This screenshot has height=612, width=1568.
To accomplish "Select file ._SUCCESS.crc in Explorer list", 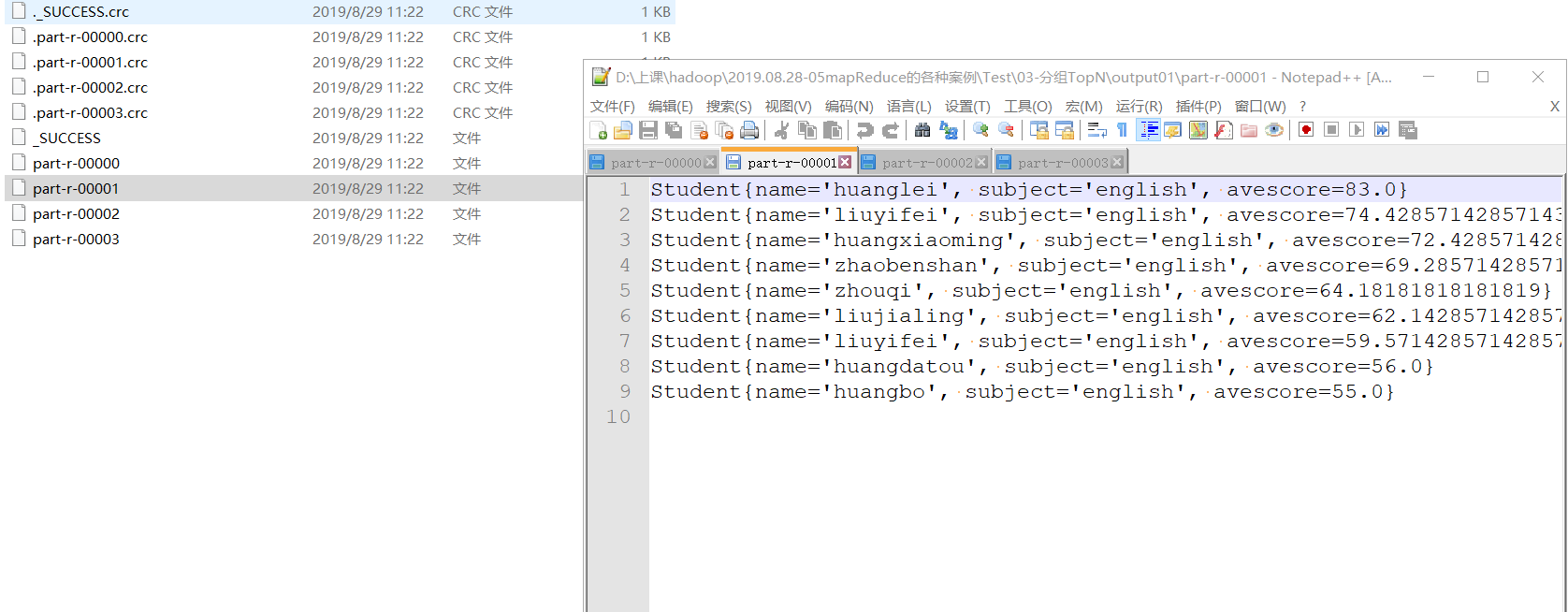I will click(341, 11).
